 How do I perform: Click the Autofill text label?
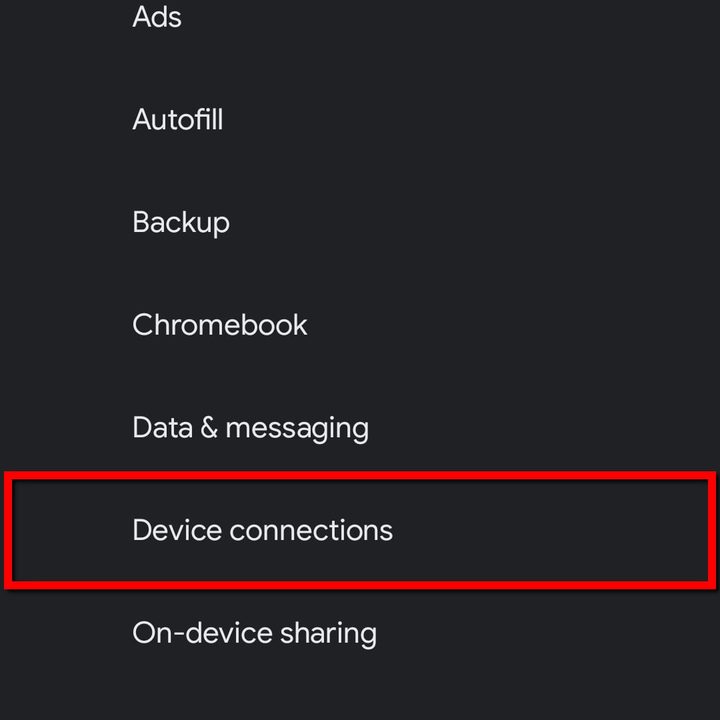(178, 120)
